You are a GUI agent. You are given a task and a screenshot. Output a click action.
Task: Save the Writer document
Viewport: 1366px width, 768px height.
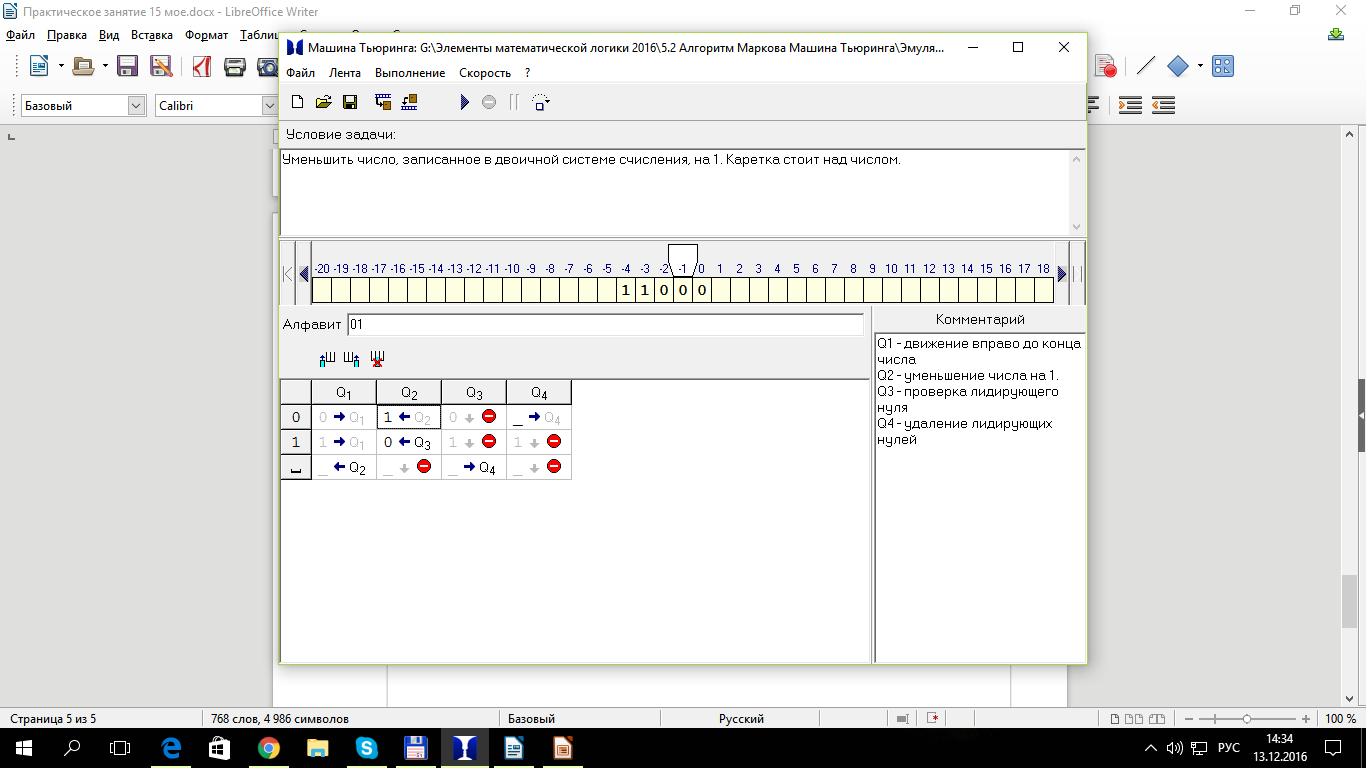(x=127, y=67)
